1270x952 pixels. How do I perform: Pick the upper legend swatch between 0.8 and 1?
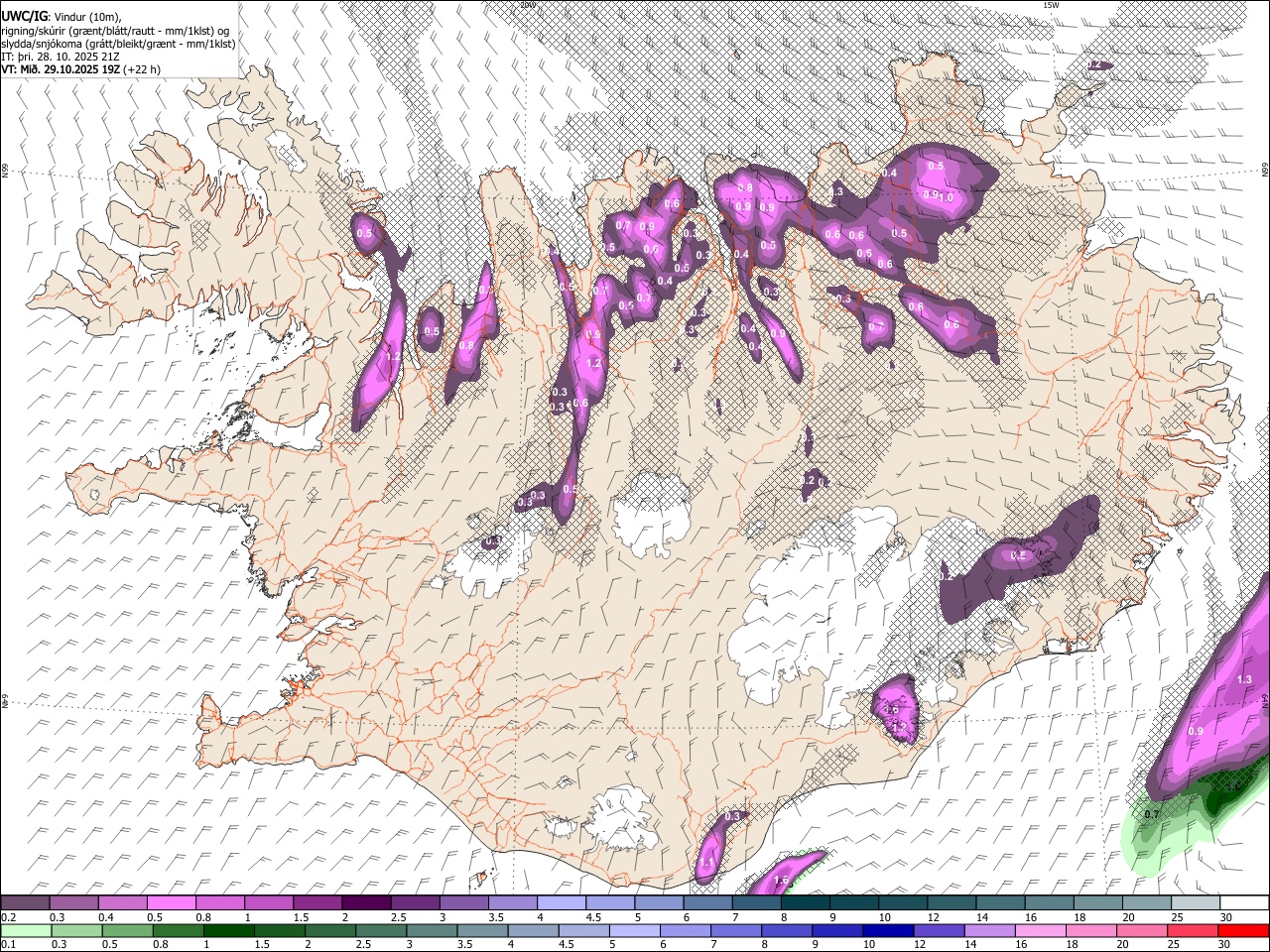click(219, 902)
